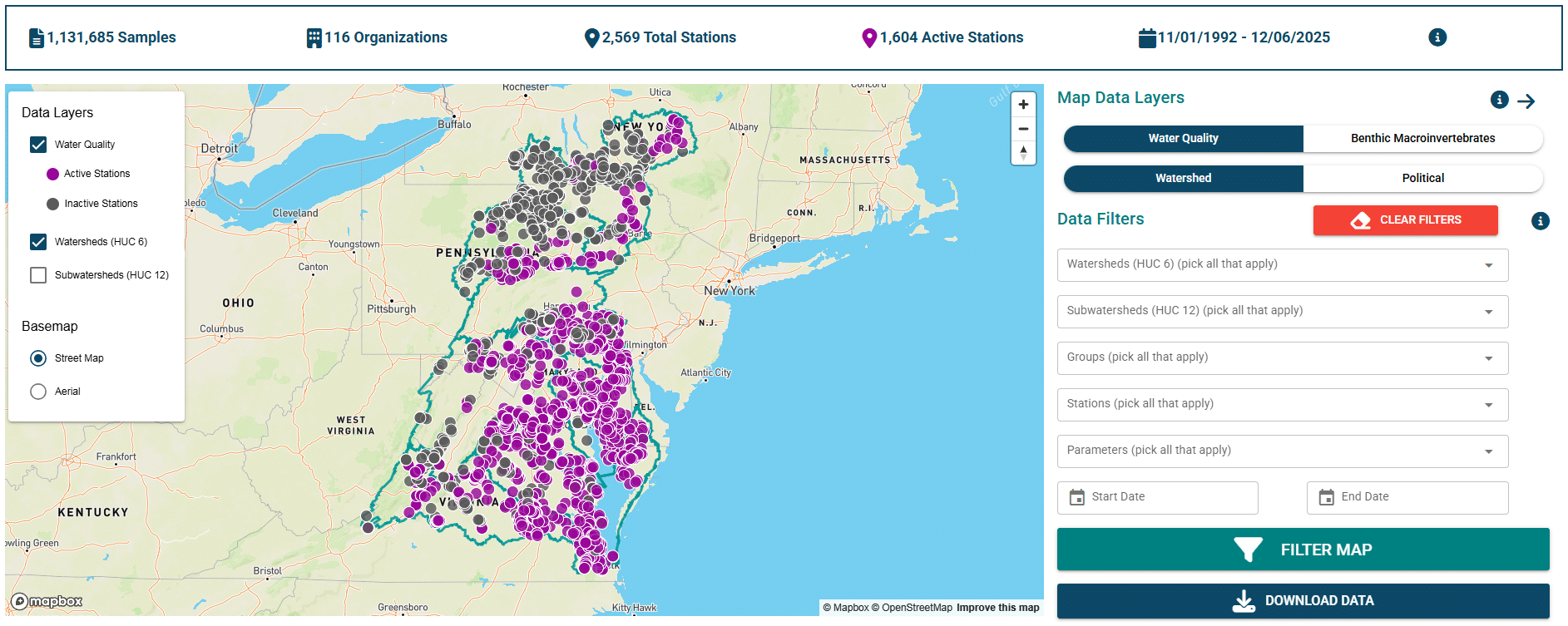Screen dimensions: 1568x626
Task: Uncheck the Water Quality layer checkbox
Action: click(x=38, y=145)
